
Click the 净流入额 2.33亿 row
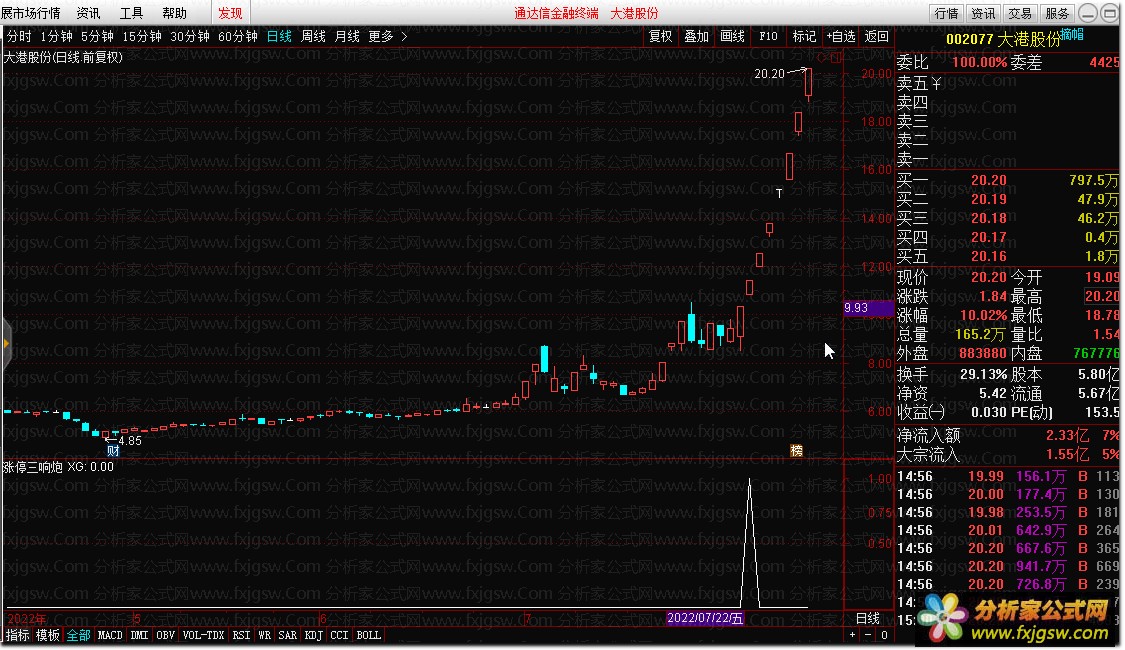tap(1007, 435)
